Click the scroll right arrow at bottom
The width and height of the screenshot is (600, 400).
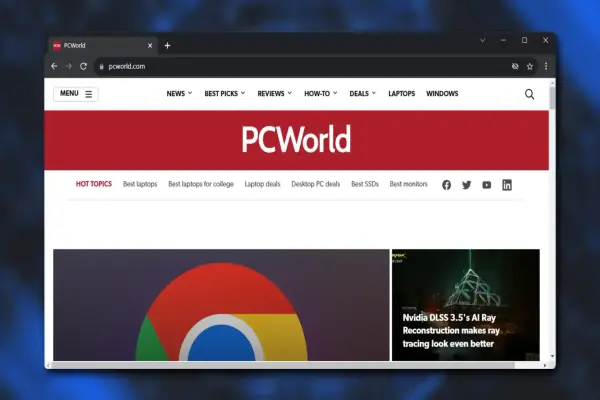coord(545,365)
